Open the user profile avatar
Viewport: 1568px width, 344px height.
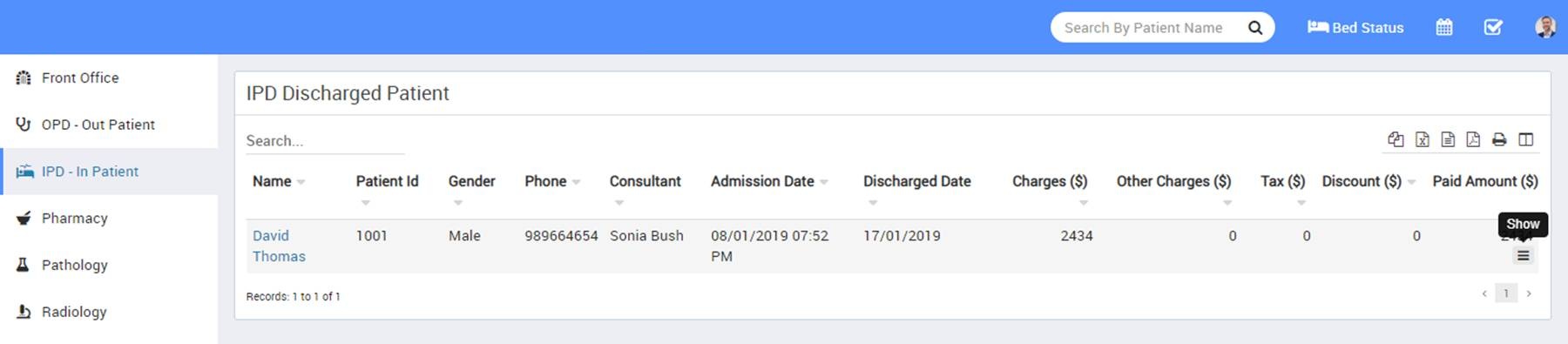click(x=1545, y=27)
